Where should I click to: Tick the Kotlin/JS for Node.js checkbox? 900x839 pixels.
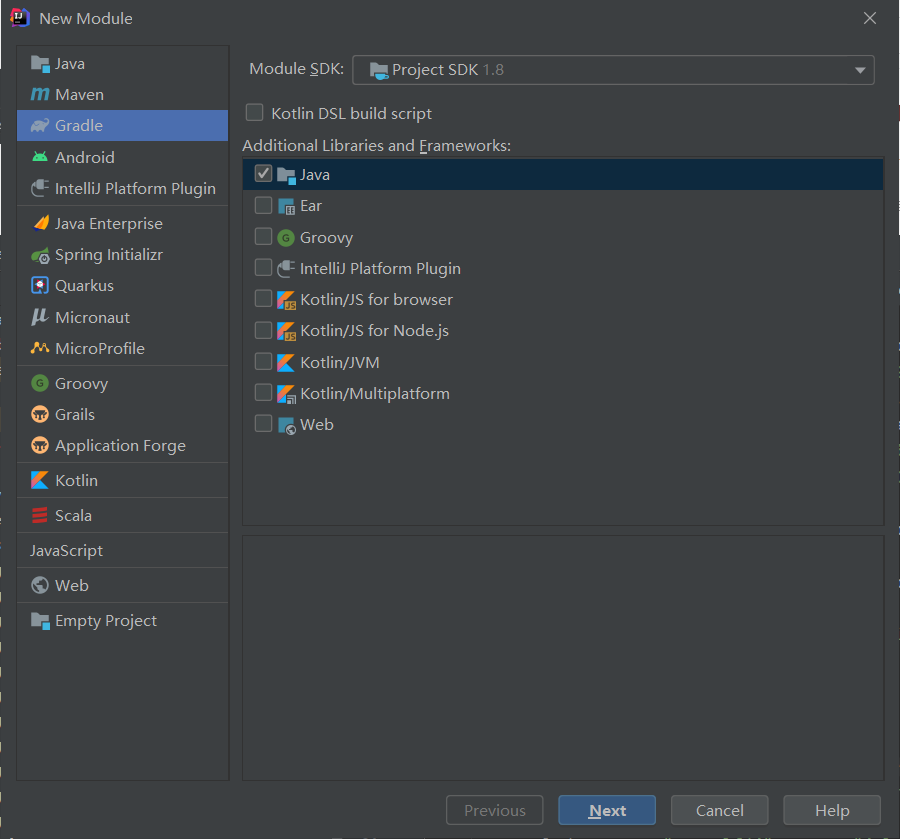(263, 329)
